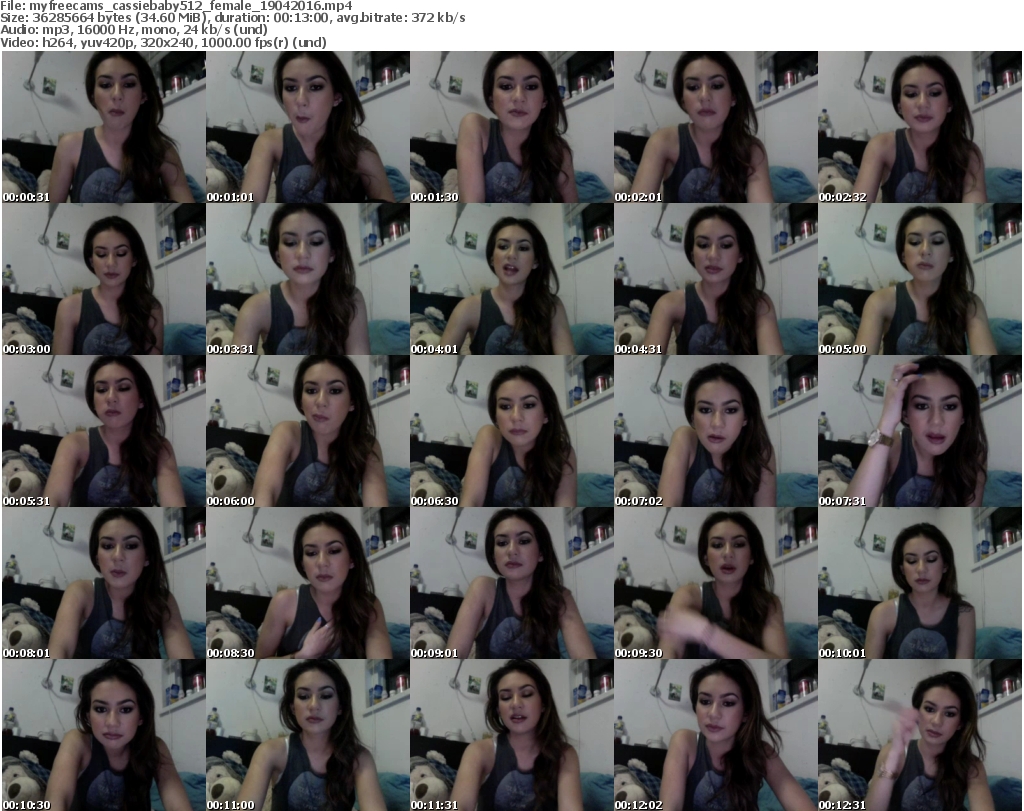Pick the preview frame at 00:07:31

tap(920, 432)
